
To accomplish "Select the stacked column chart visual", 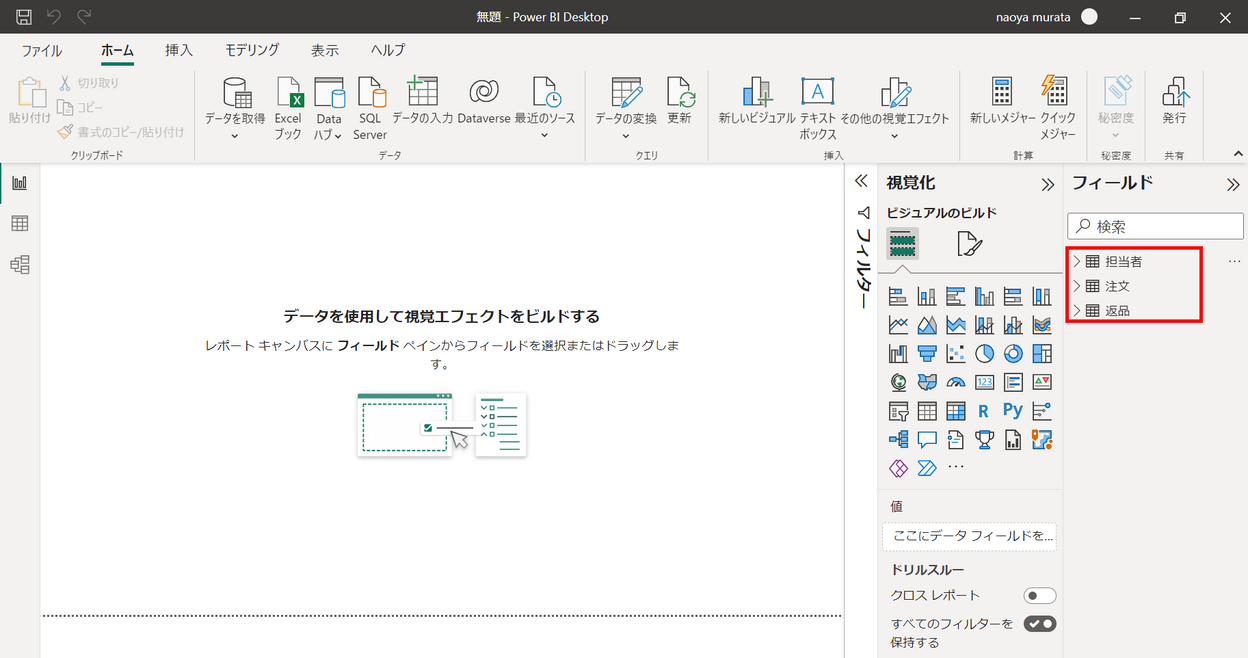I will click(x=927, y=297).
